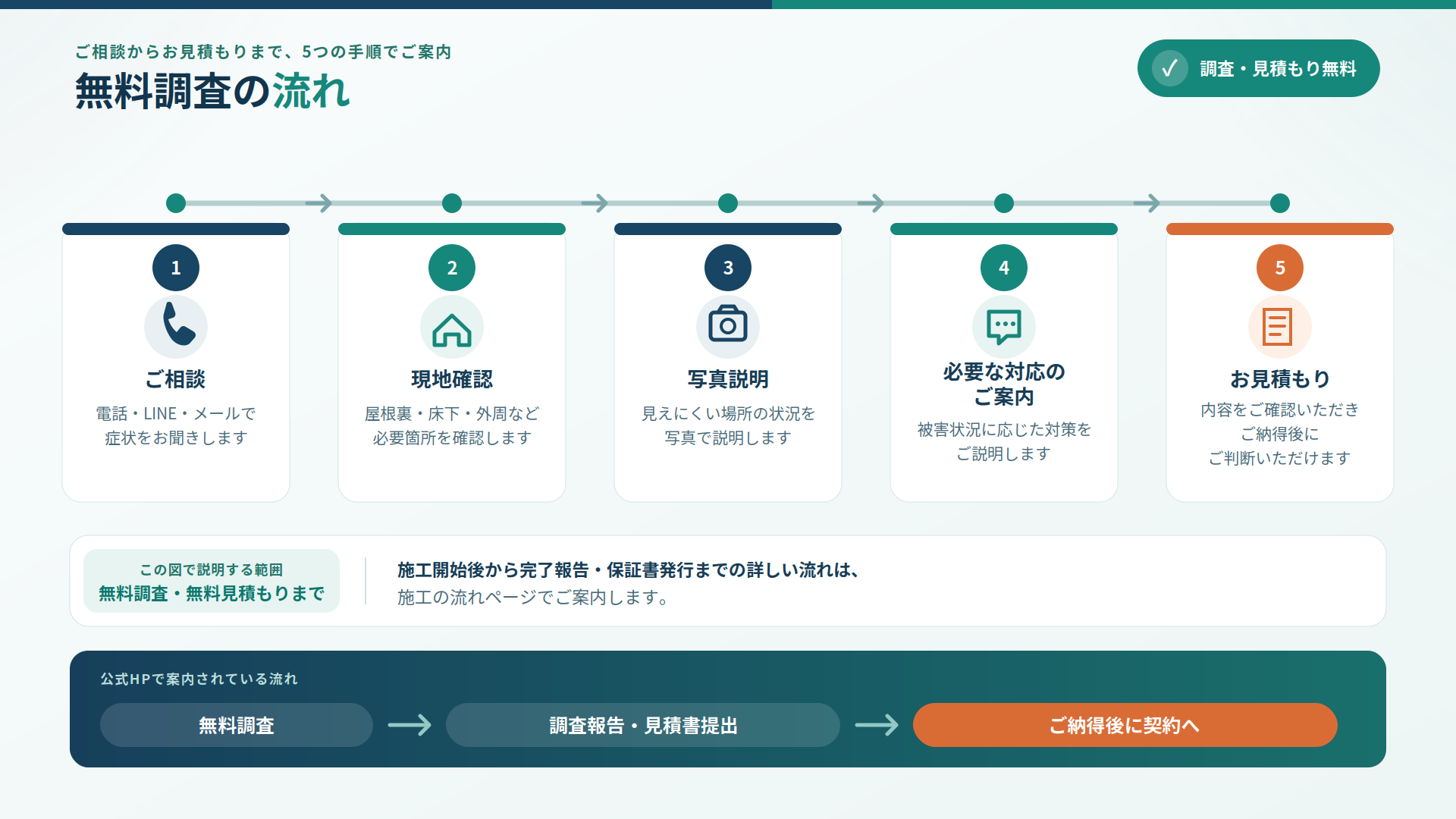The height and width of the screenshot is (819, 1456).
Task: Click the 写真説明 card heading
Action: tap(728, 379)
